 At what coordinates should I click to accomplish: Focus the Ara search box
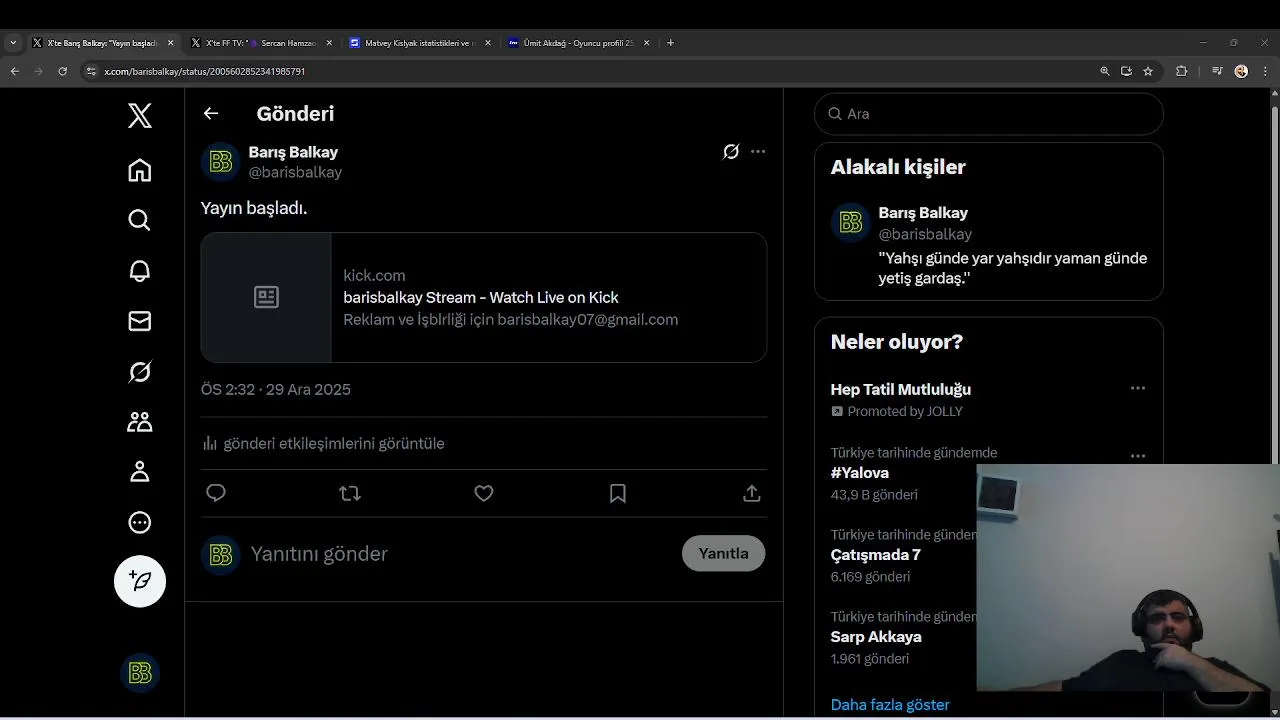coord(989,114)
